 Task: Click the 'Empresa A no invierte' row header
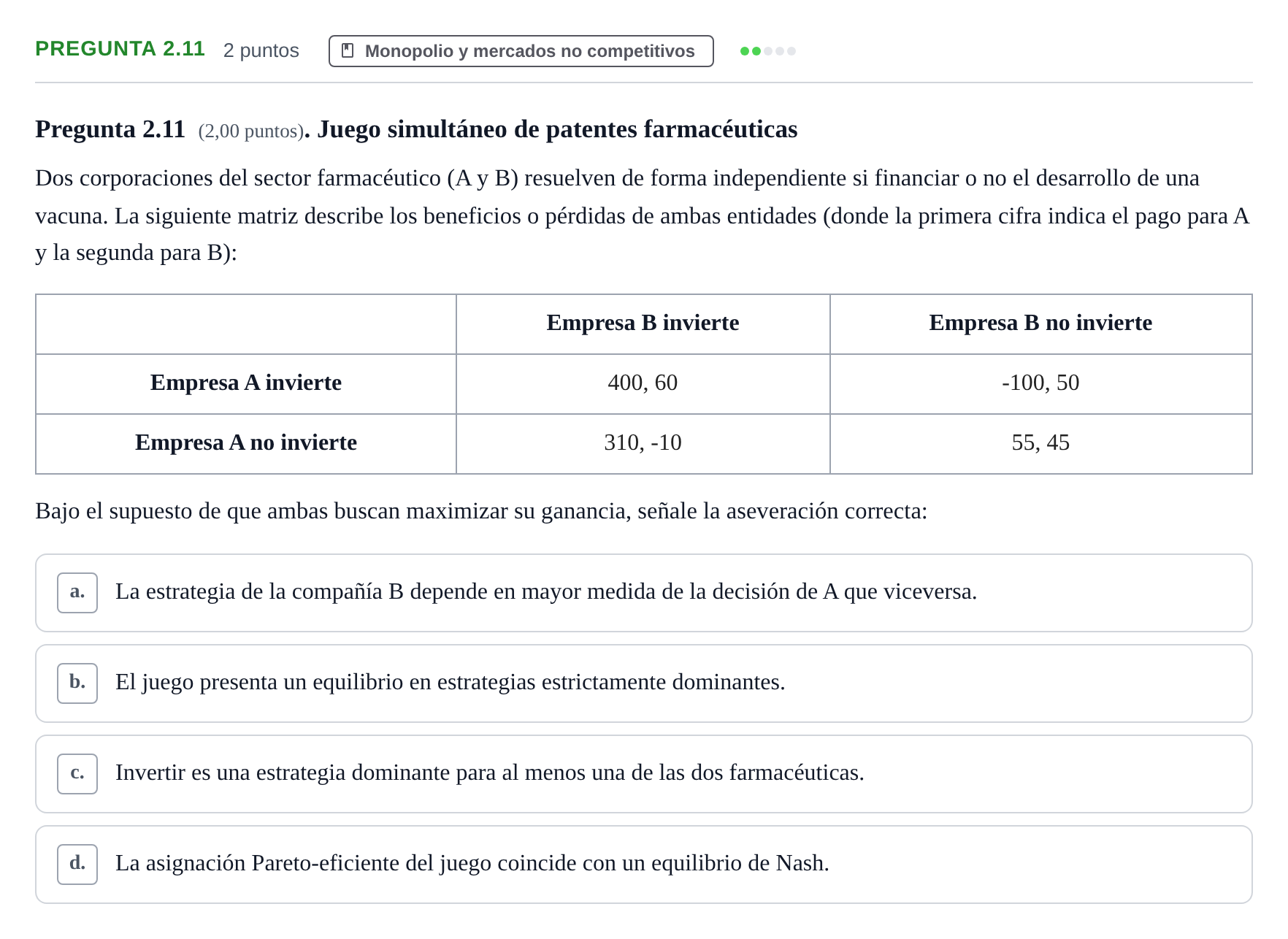pyautogui.click(x=246, y=444)
